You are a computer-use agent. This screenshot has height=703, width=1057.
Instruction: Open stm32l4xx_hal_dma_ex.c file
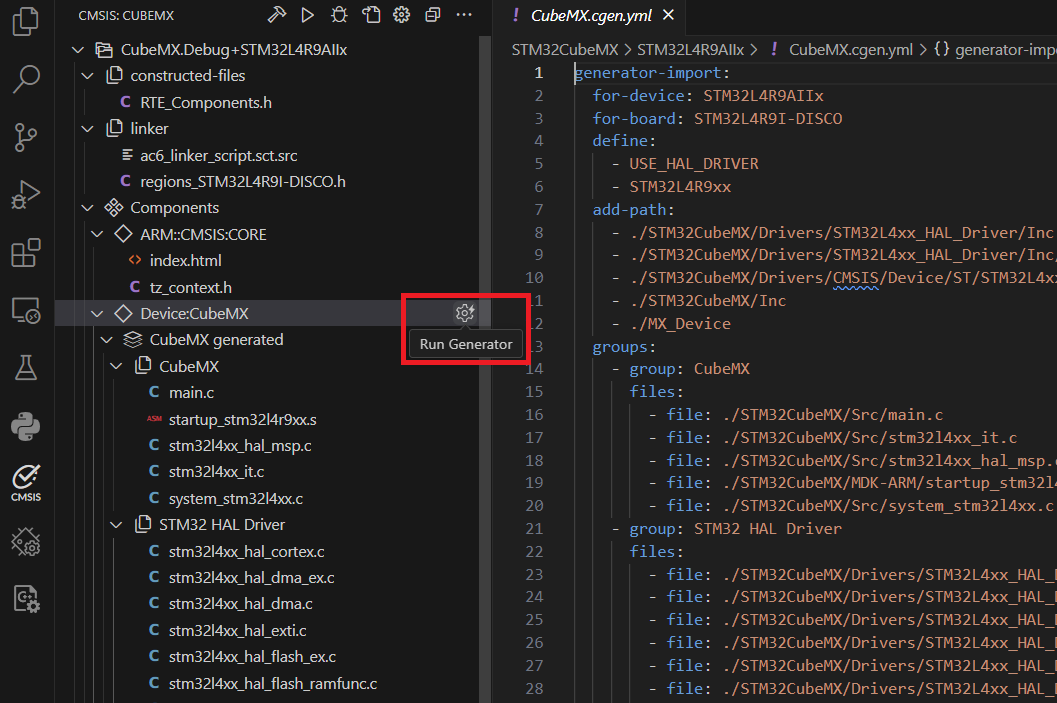click(251, 578)
